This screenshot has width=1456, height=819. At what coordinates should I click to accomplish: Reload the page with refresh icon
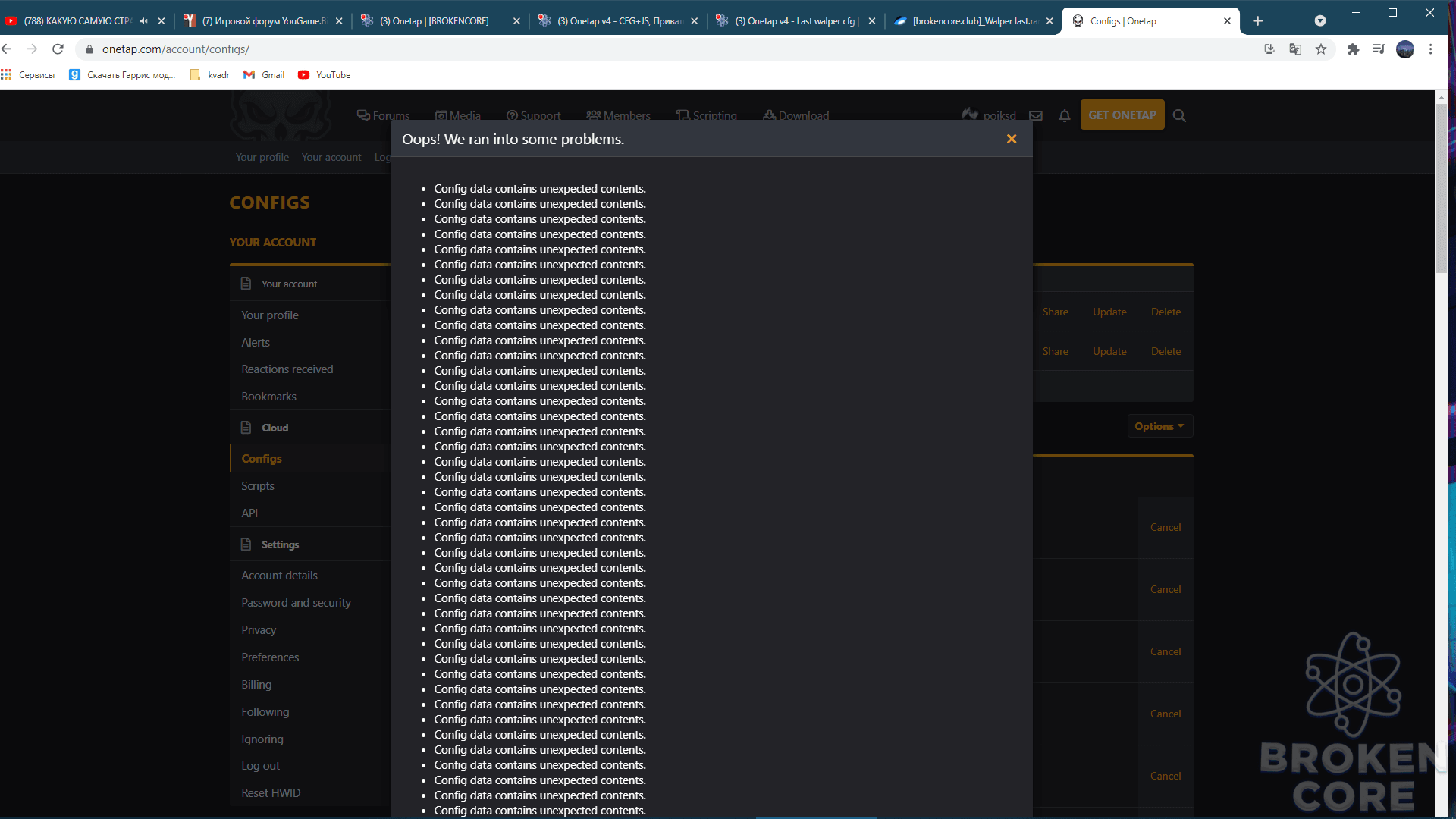[x=58, y=49]
